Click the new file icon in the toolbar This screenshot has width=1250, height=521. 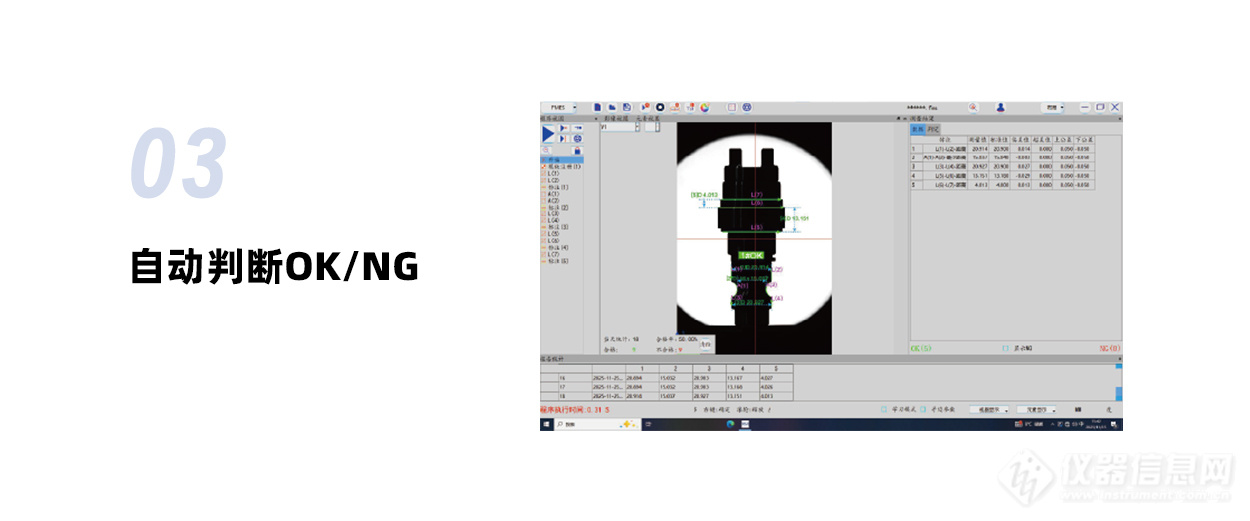[x=597, y=107]
